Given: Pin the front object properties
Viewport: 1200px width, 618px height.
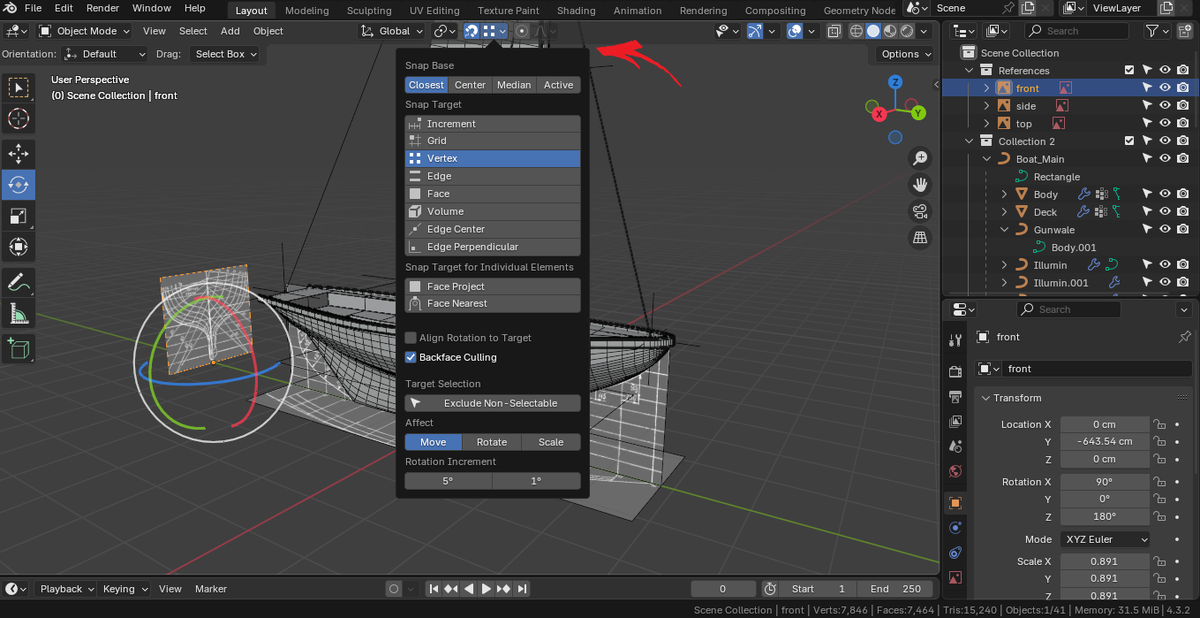Looking at the screenshot, I should 1185,337.
